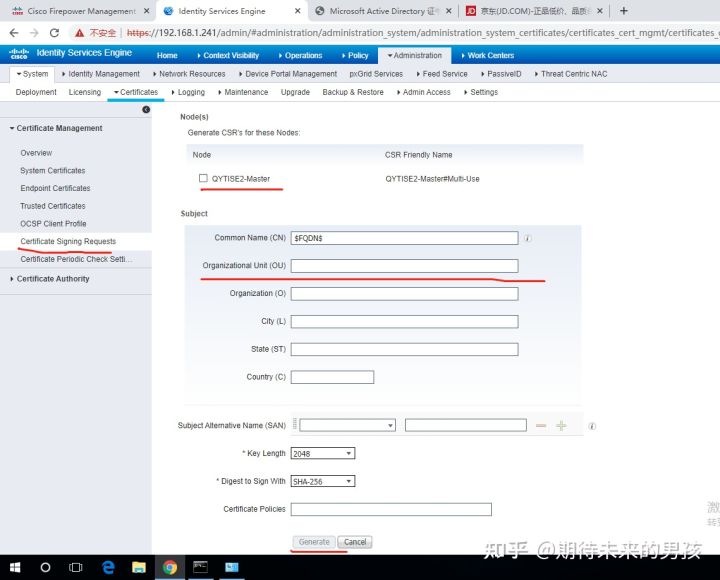Image resolution: width=720 pixels, height=580 pixels.
Task: Click the not-secure warning icon in address bar
Action: (79, 33)
